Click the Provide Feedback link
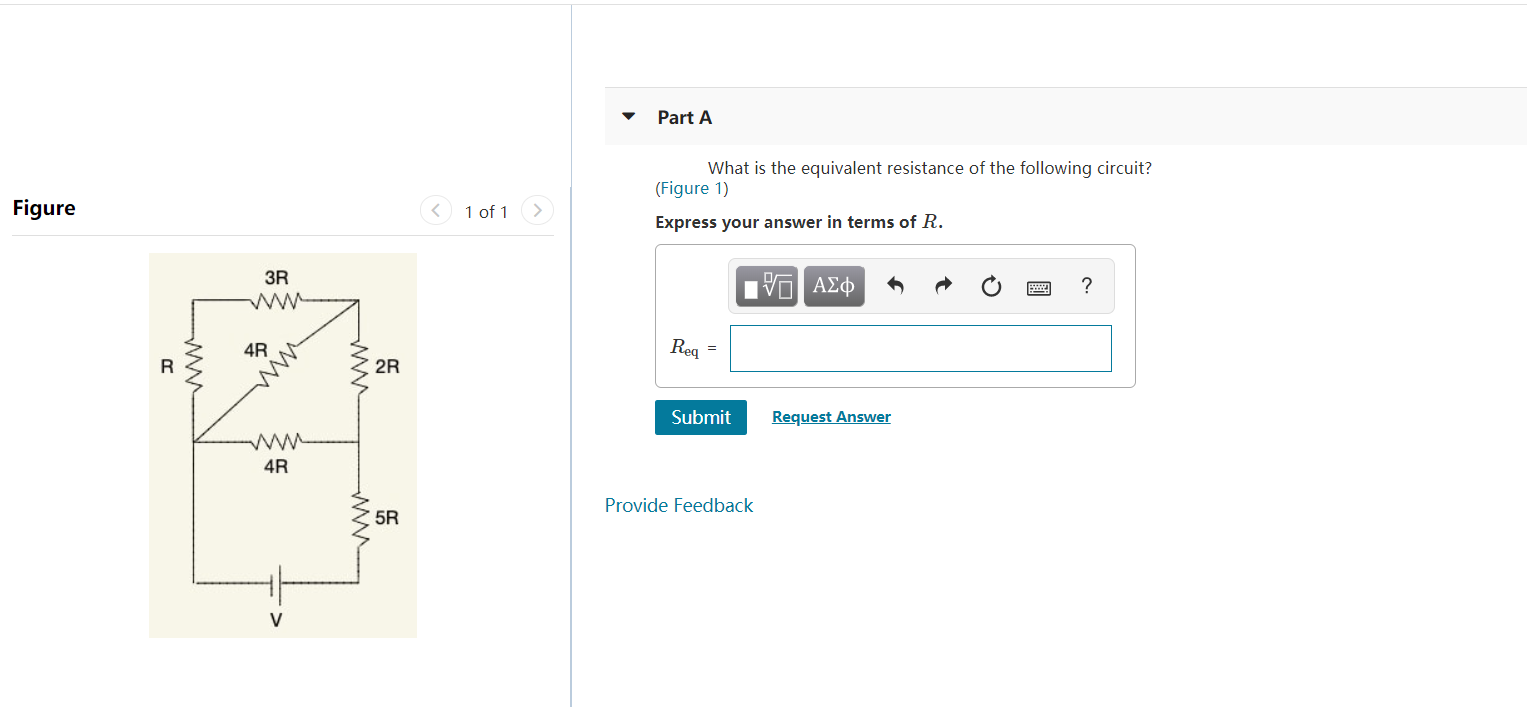Viewport: 1527px width, 707px height. pyautogui.click(x=679, y=505)
